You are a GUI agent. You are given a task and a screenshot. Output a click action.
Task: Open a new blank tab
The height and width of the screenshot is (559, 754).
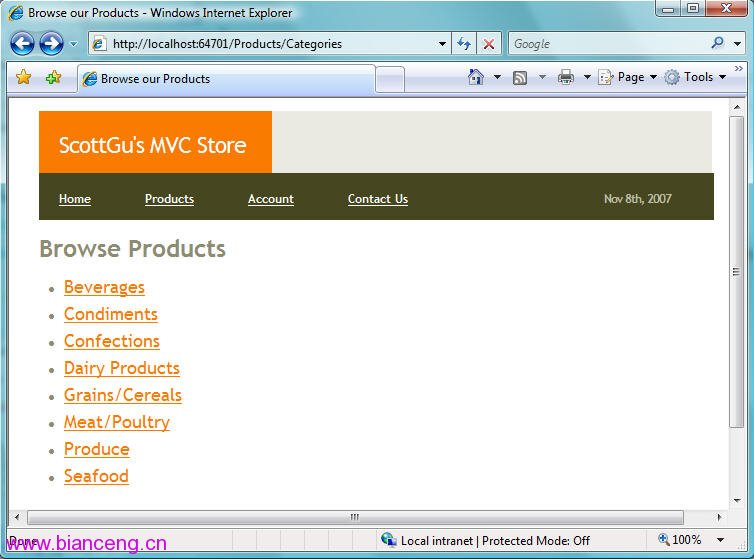(390, 79)
